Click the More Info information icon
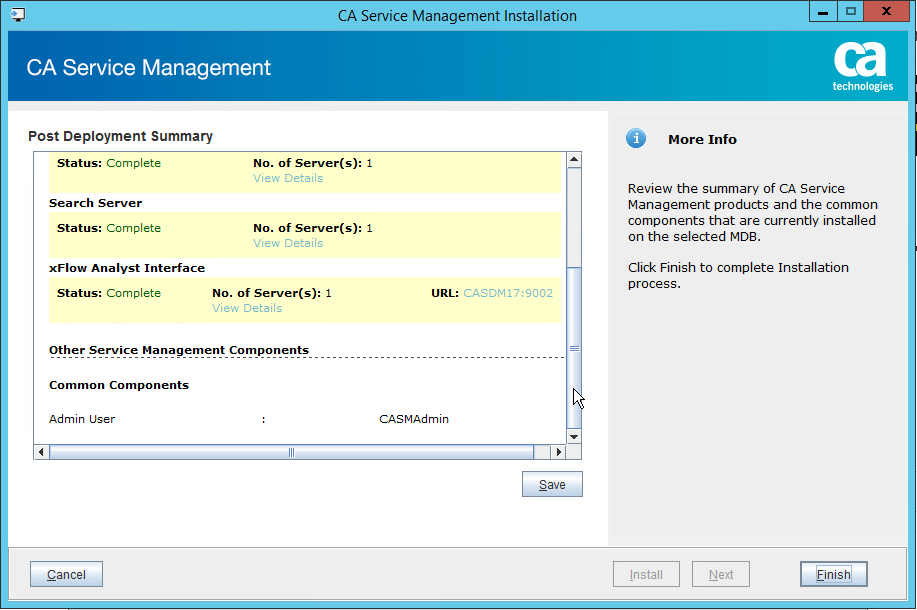Image resolution: width=917 pixels, height=610 pixels. click(x=636, y=139)
